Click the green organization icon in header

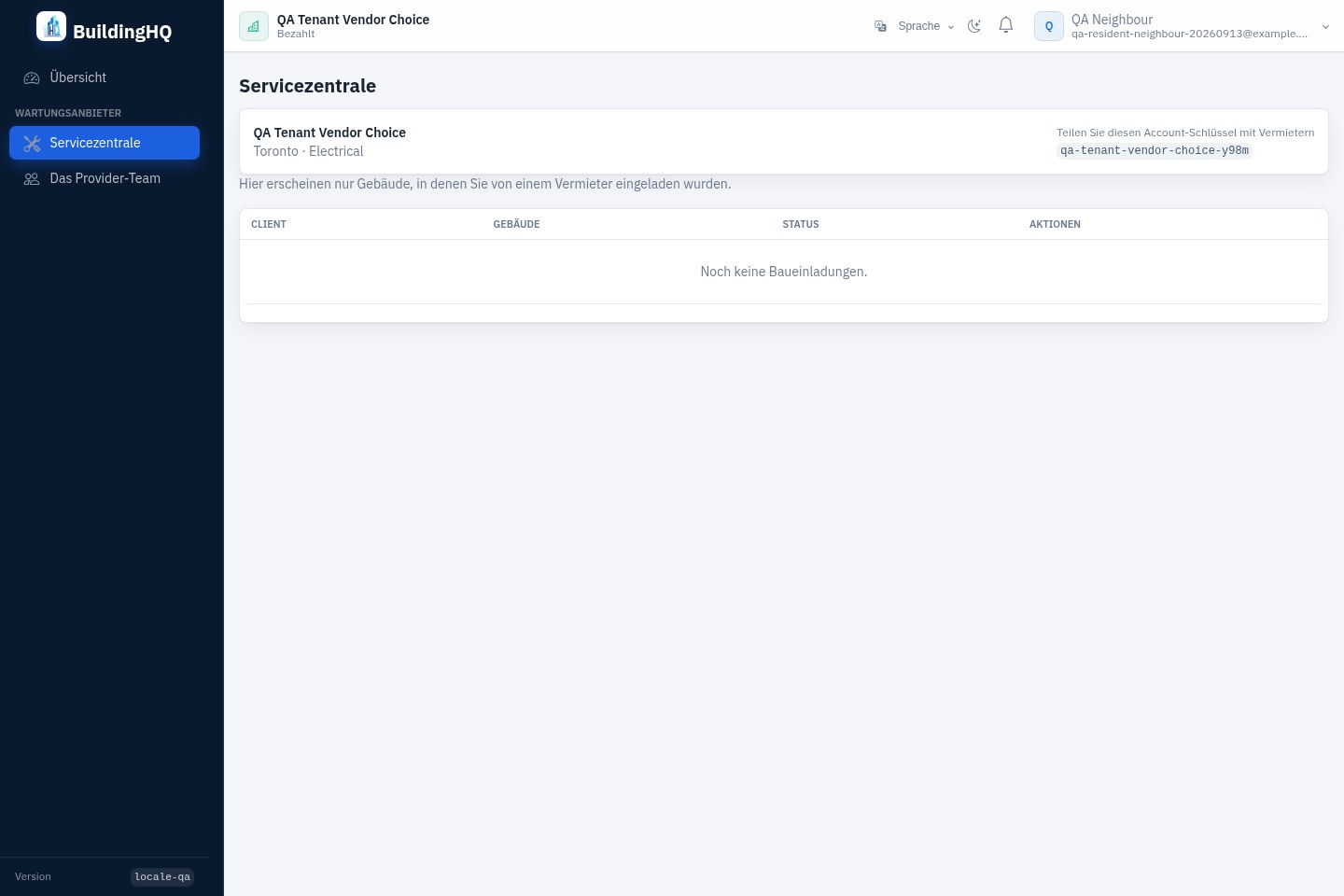pos(254,26)
